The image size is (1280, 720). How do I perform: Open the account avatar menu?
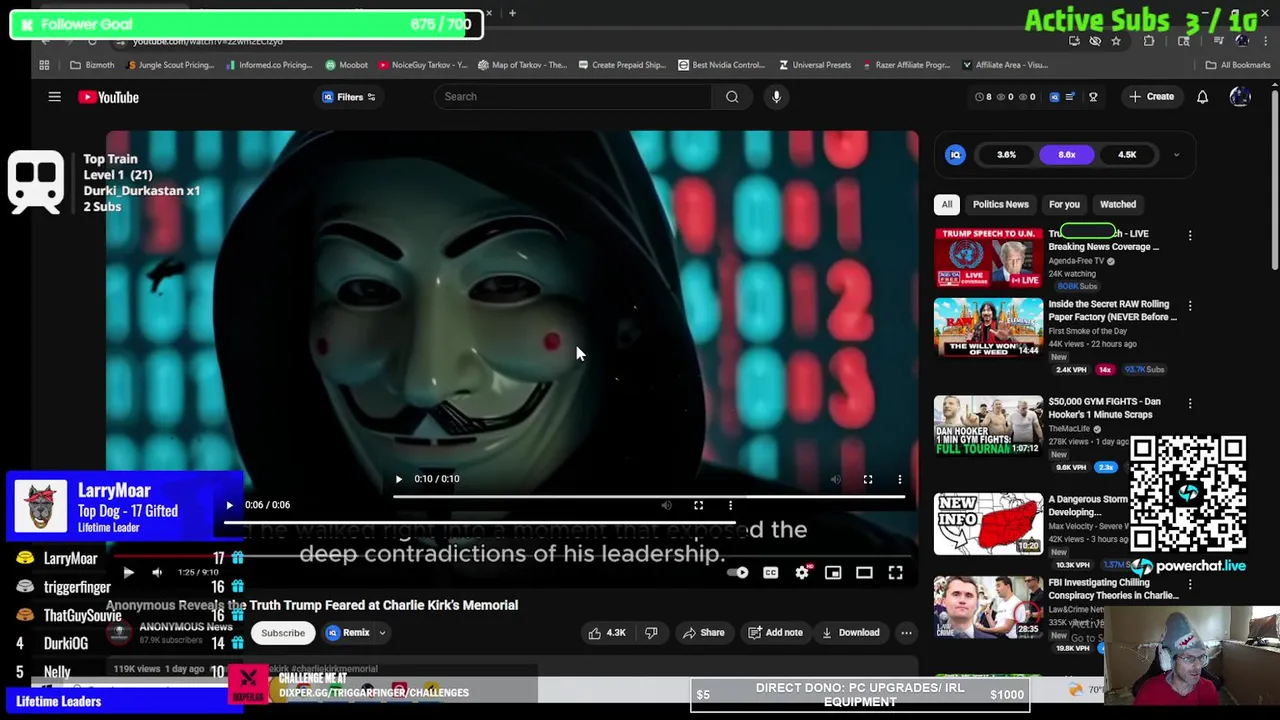point(1240,97)
